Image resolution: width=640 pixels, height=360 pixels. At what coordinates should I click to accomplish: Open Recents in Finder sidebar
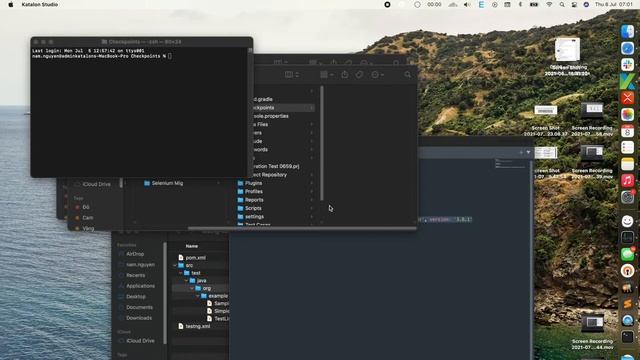[x=136, y=276]
